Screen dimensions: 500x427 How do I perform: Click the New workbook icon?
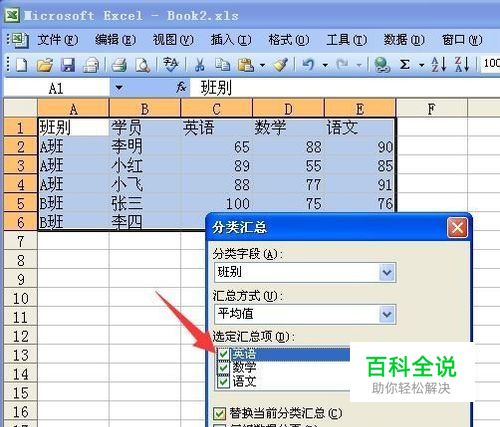21,64
